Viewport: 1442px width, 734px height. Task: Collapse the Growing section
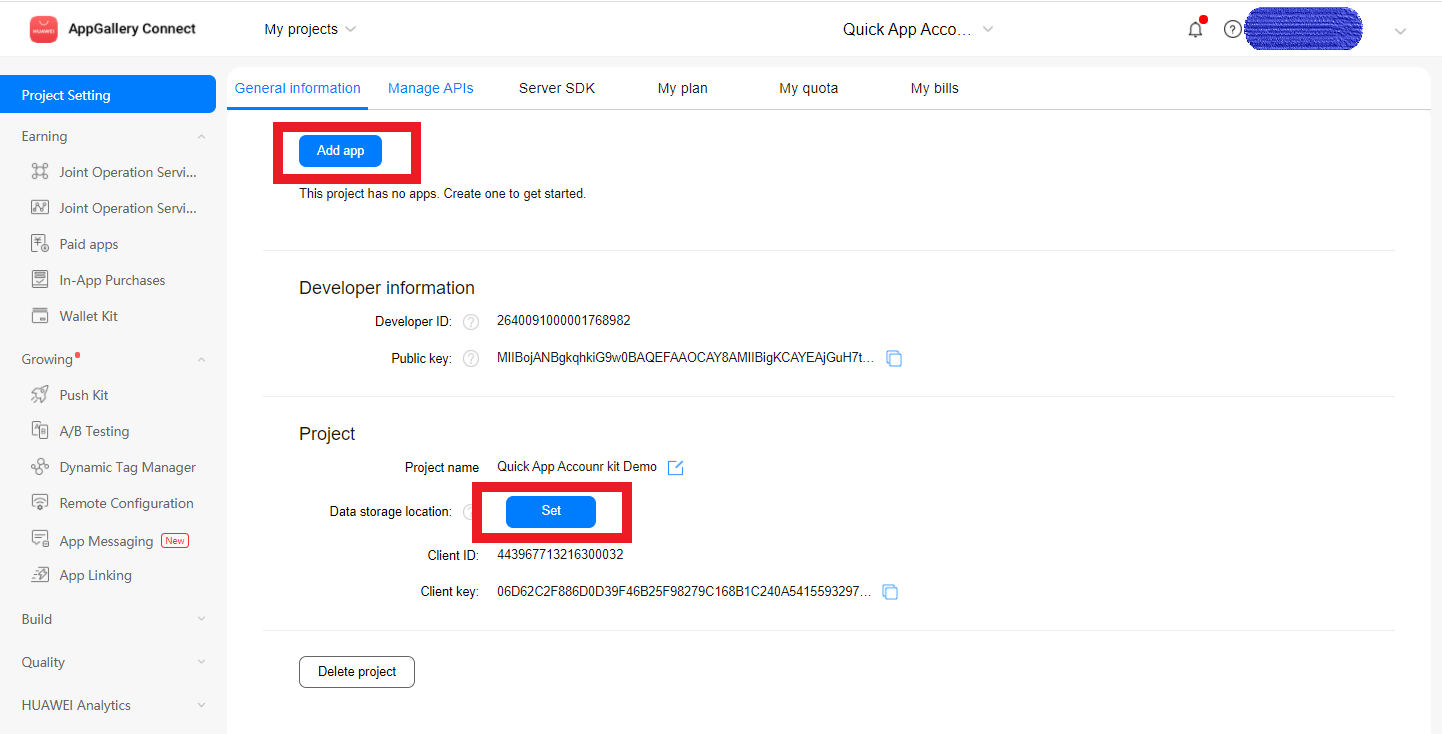(201, 359)
